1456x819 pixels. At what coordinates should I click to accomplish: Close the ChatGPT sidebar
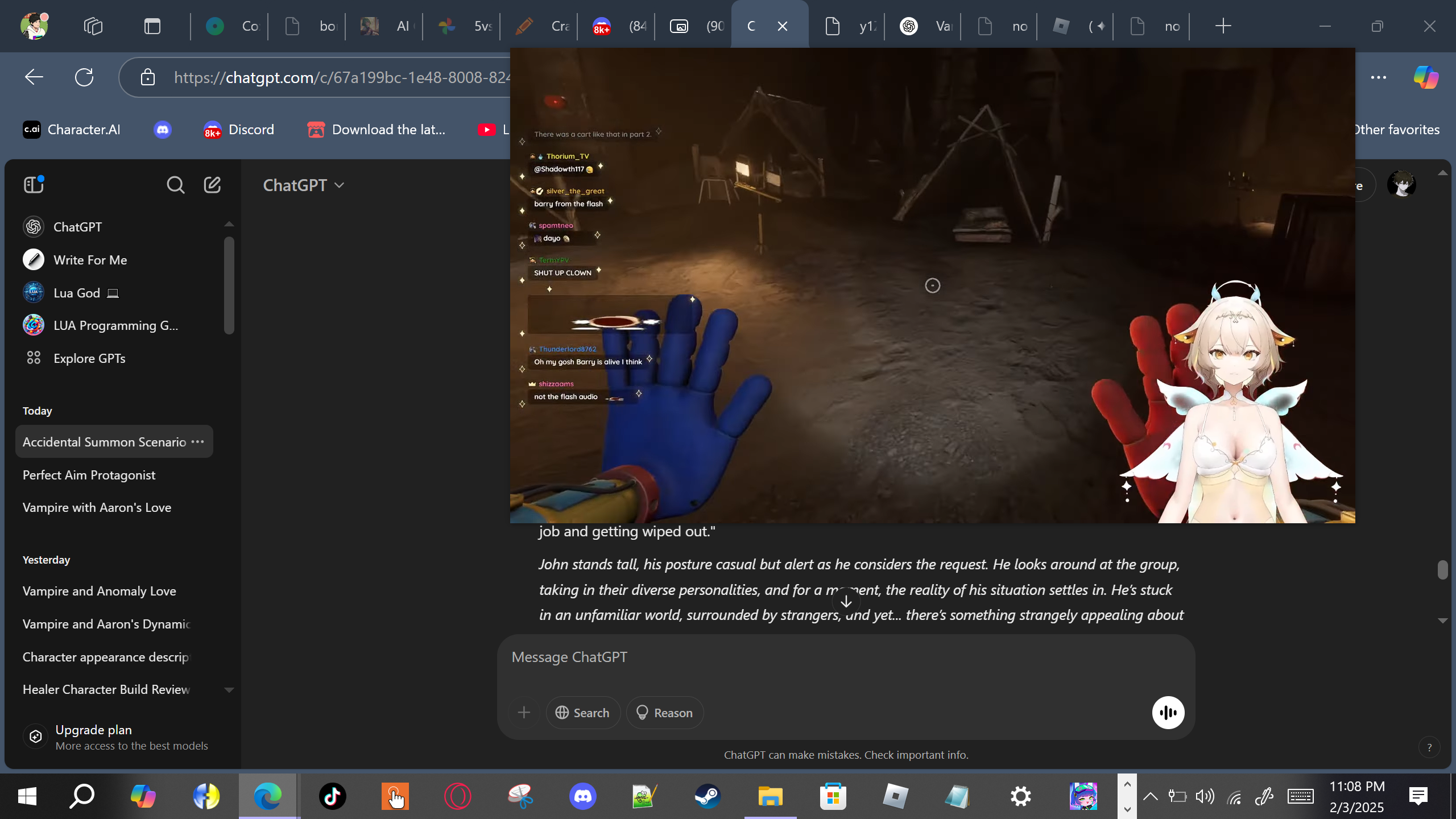point(34,184)
